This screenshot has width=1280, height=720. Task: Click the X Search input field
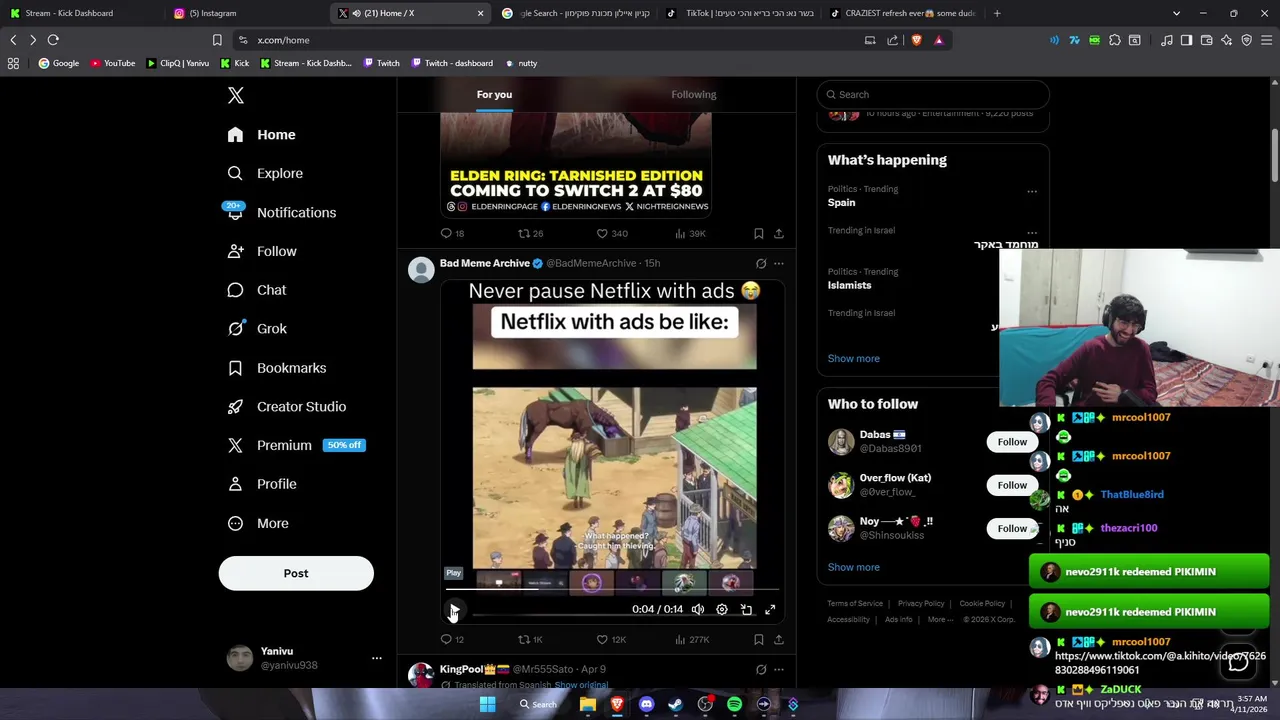933,94
